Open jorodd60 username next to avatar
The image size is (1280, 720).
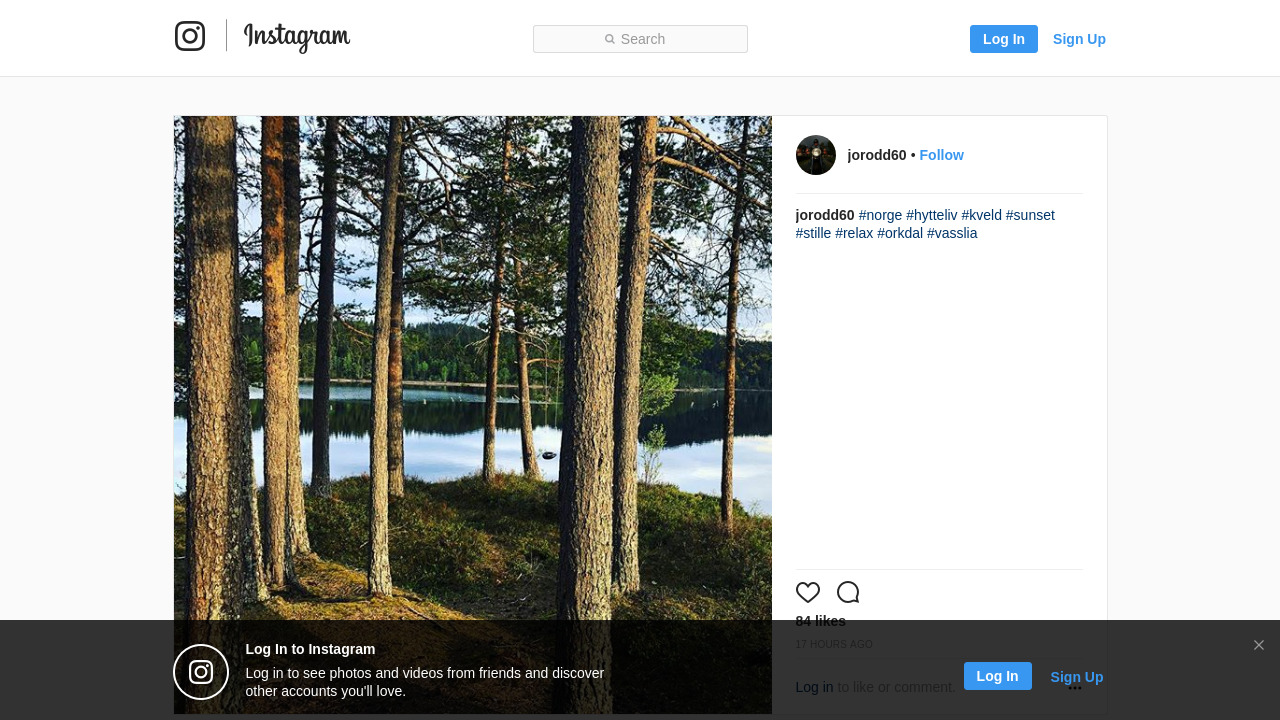point(877,155)
